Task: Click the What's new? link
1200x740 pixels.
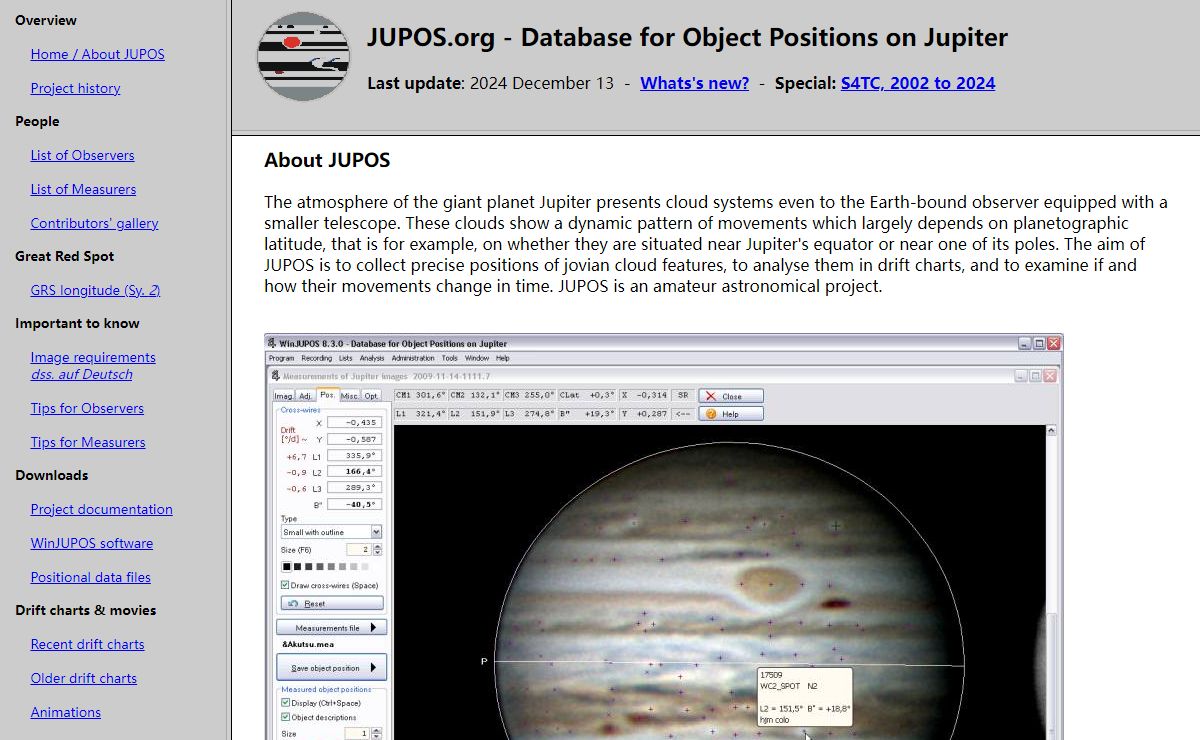Action: (x=694, y=83)
